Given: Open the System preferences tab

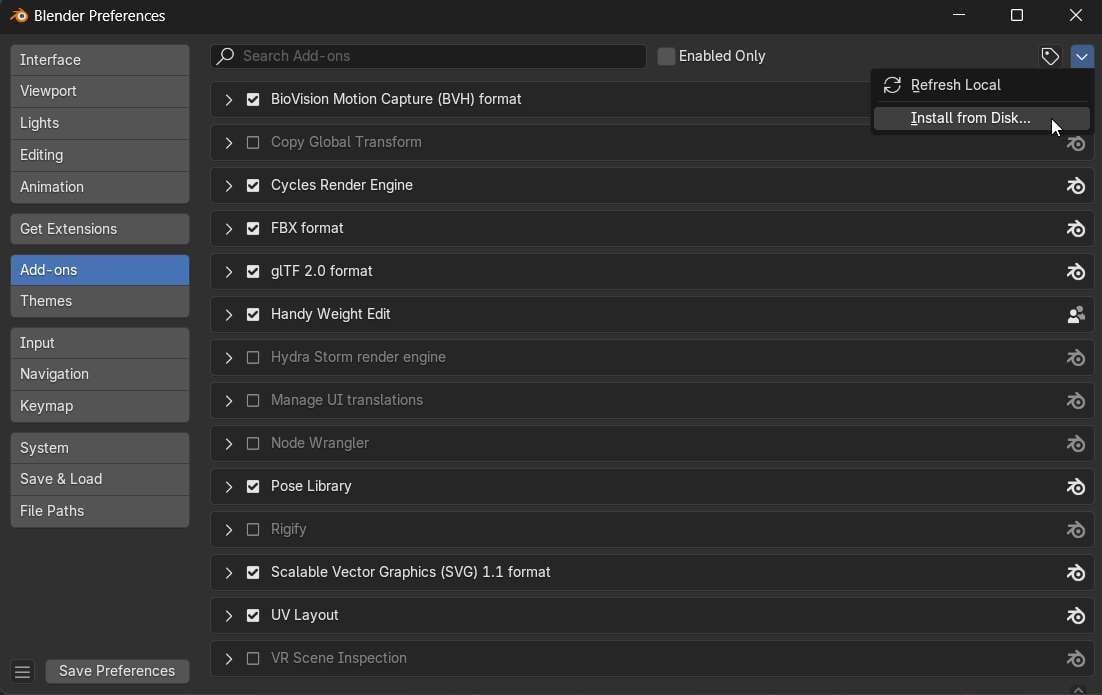Looking at the screenshot, I should (x=100, y=448).
